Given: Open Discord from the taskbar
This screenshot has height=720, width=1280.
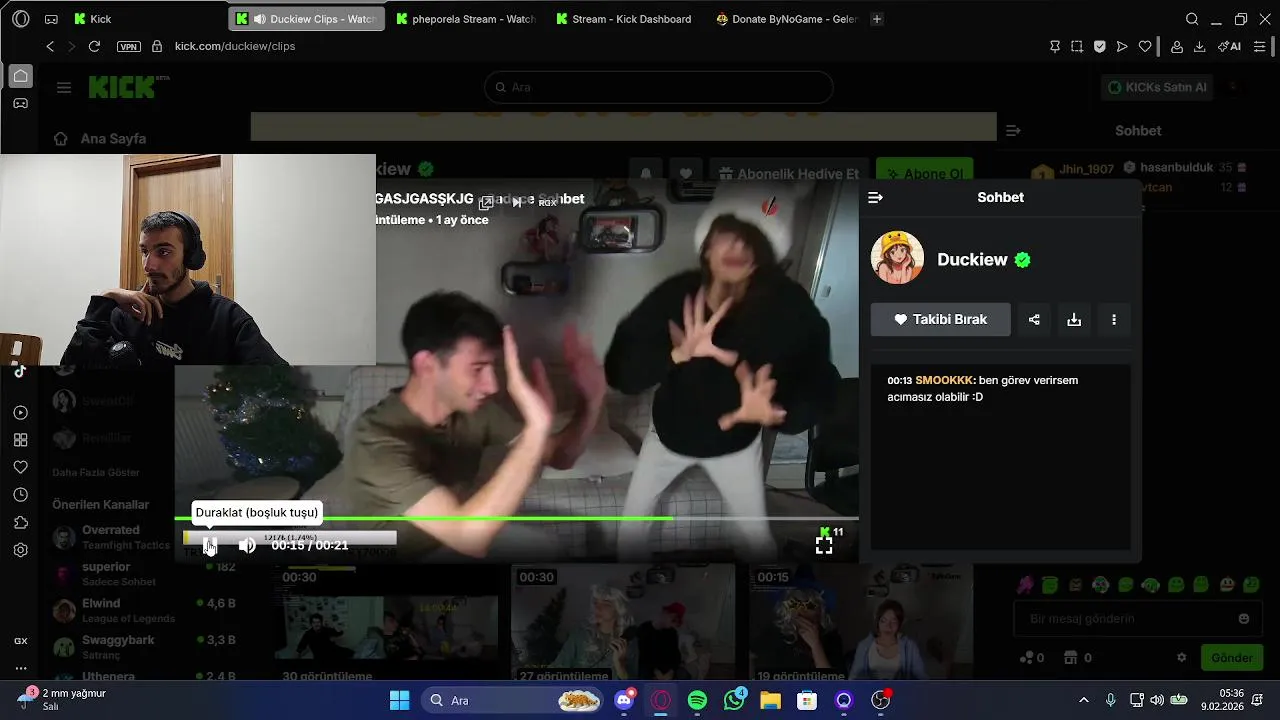Looking at the screenshot, I should click(x=624, y=700).
